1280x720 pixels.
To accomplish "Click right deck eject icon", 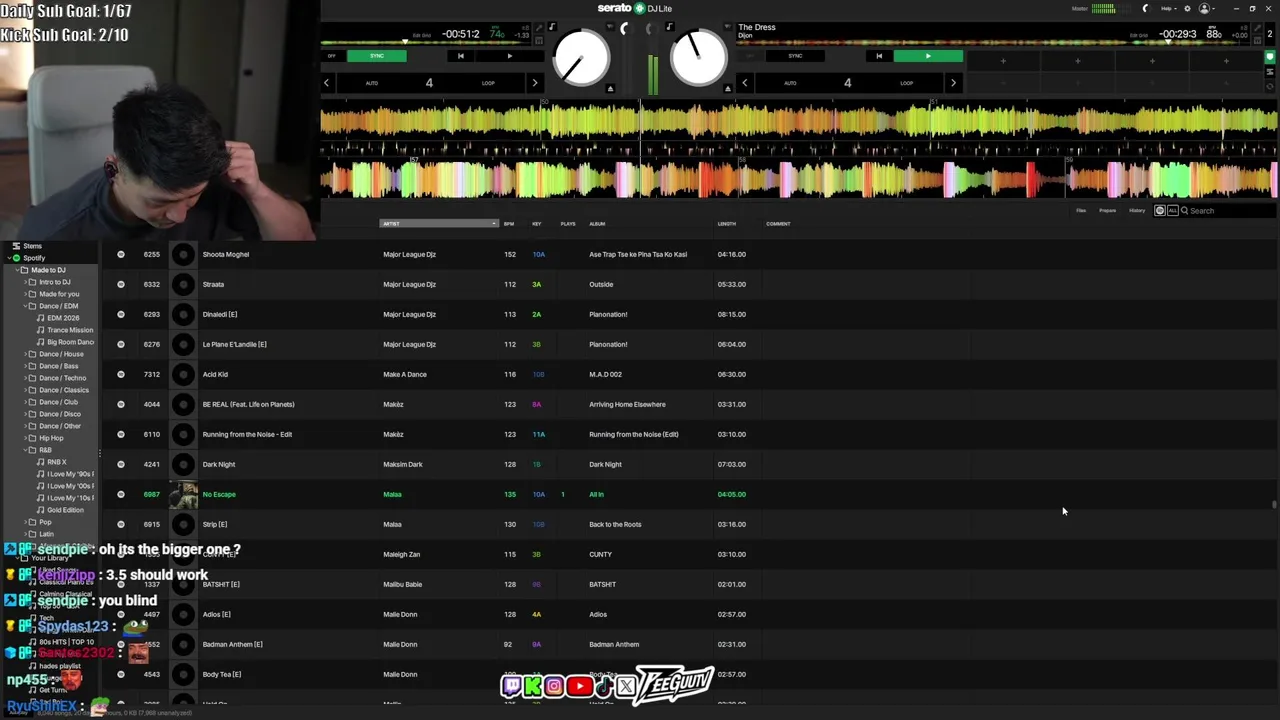I will [x=728, y=89].
